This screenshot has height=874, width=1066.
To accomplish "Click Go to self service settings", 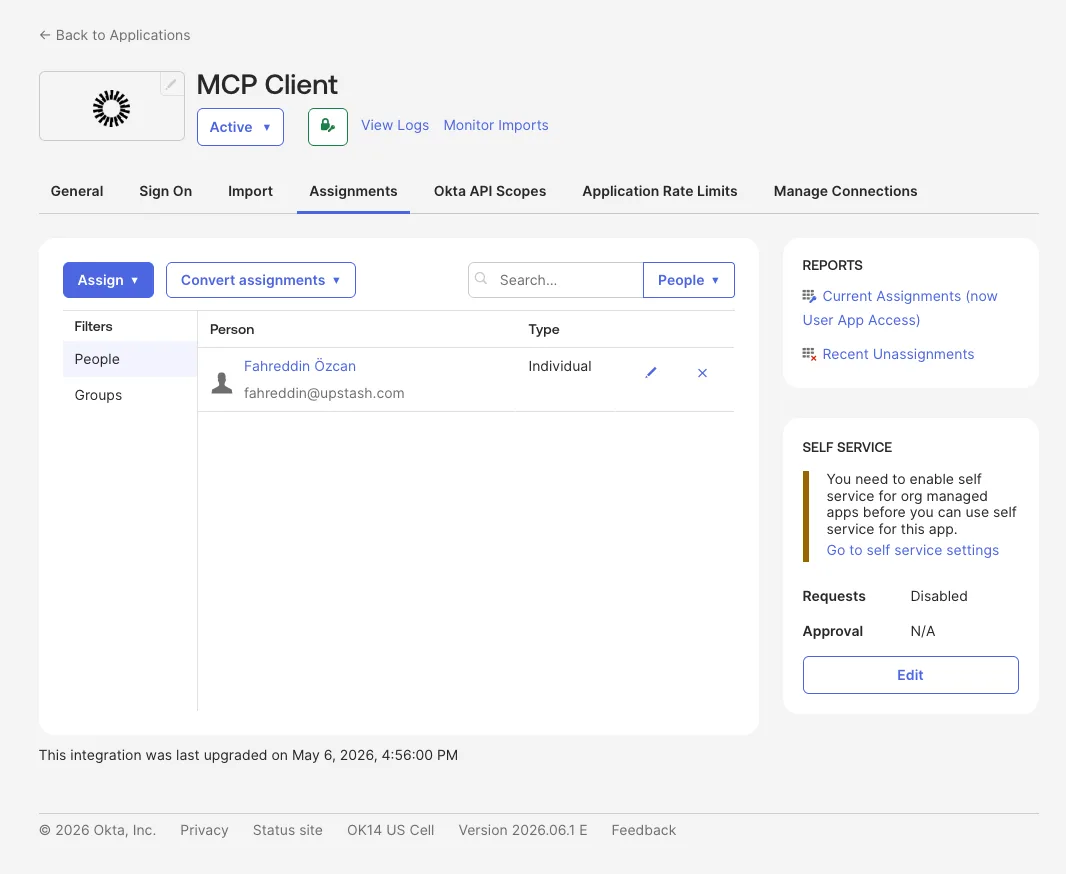I will pyautogui.click(x=912, y=550).
